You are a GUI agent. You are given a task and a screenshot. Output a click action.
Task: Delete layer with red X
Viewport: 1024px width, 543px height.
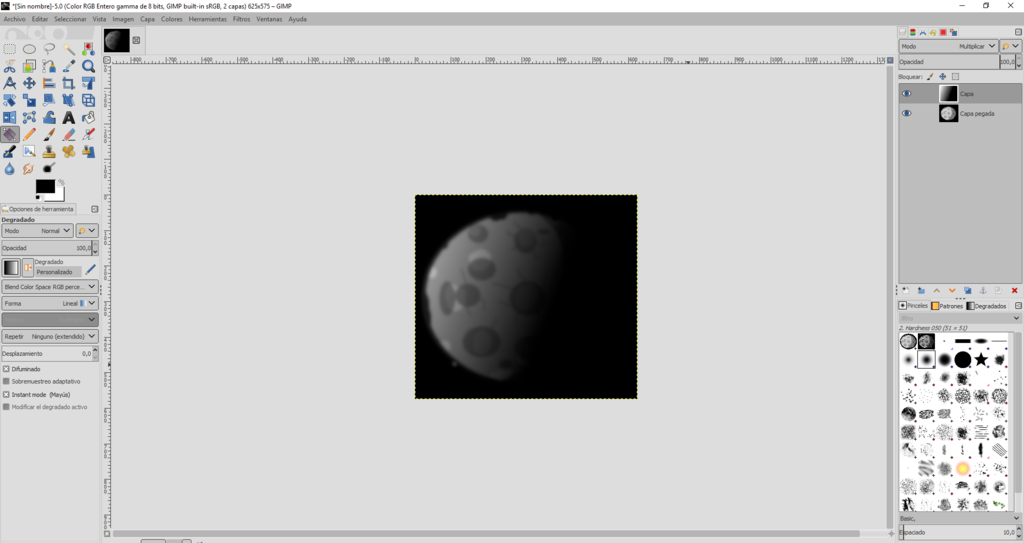pos(1014,290)
